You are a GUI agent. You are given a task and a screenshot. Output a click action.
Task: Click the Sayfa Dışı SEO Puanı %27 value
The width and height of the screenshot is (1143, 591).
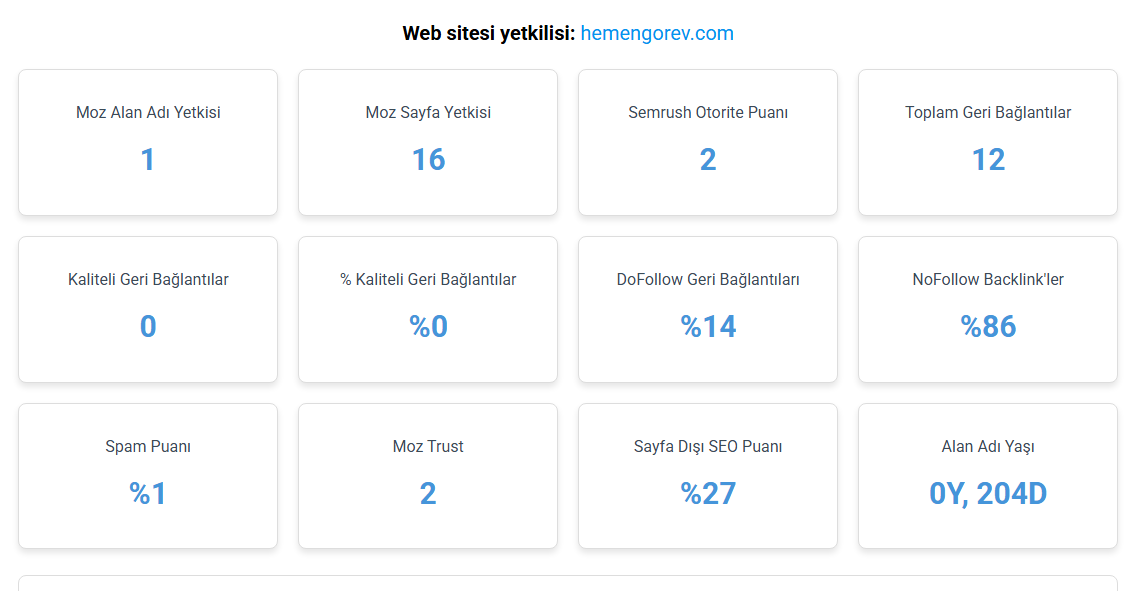tap(708, 493)
